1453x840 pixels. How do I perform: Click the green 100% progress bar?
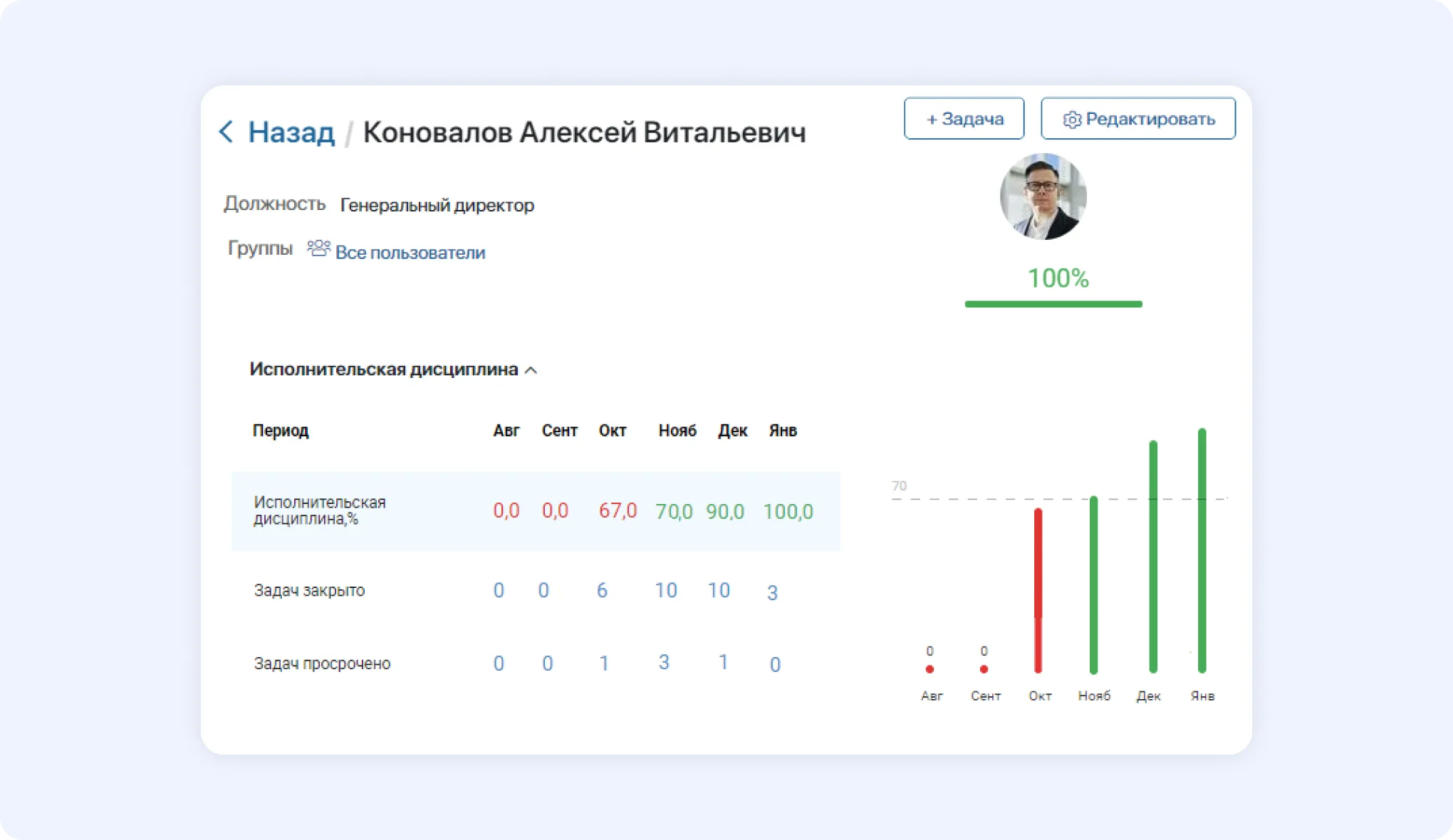(x=1053, y=304)
